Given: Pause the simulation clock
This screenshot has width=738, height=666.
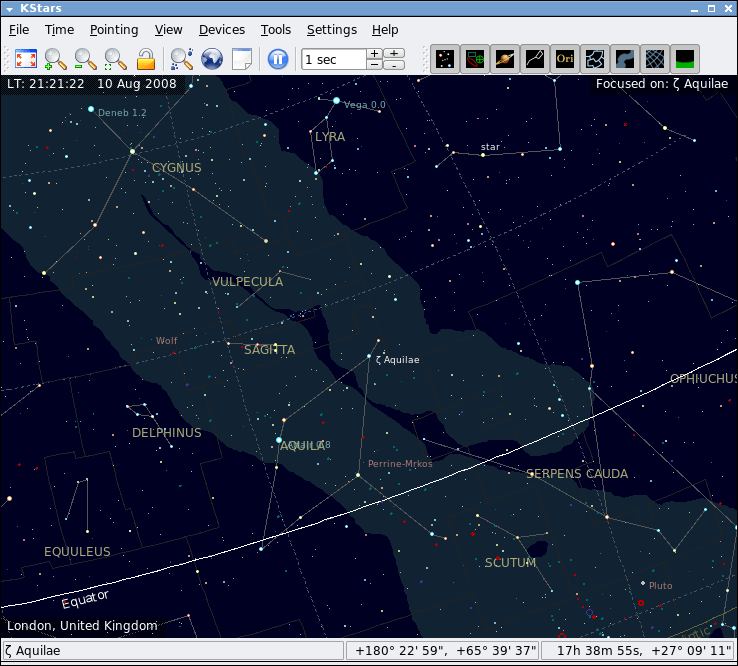Looking at the screenshot, I should click(278, 59).
